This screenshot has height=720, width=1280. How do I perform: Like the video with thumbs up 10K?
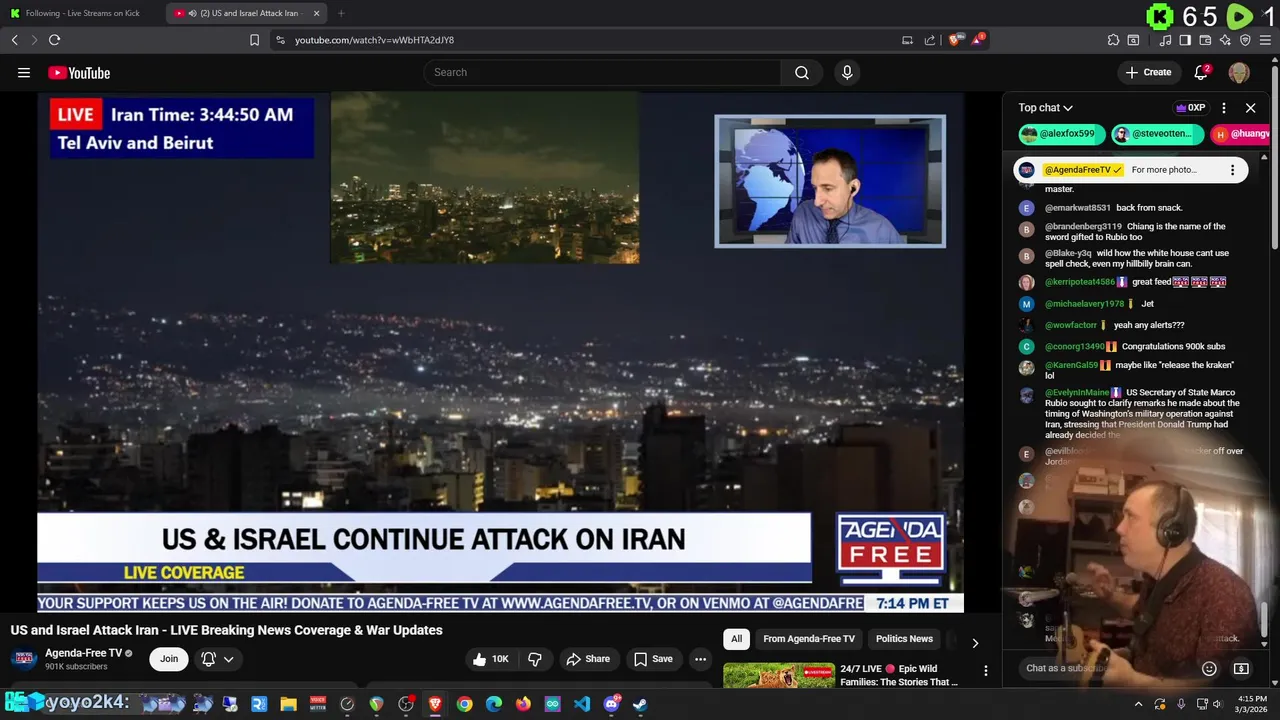491,659
